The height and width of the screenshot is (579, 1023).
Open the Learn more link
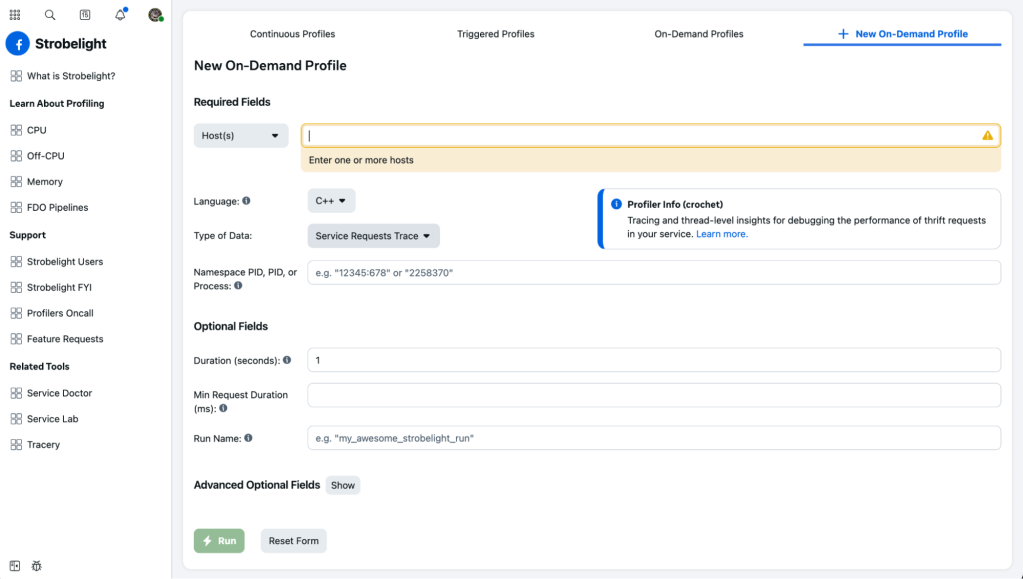pyautogui.click(x=722, y=234)
